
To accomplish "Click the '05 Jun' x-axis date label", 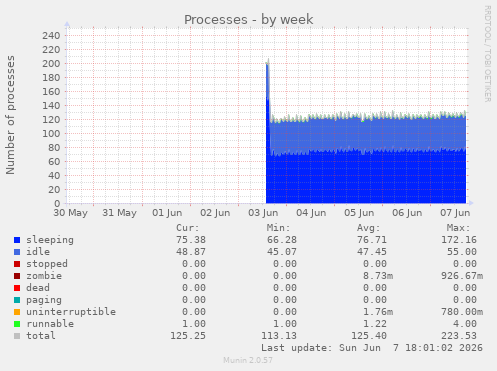I will point(359,213).
